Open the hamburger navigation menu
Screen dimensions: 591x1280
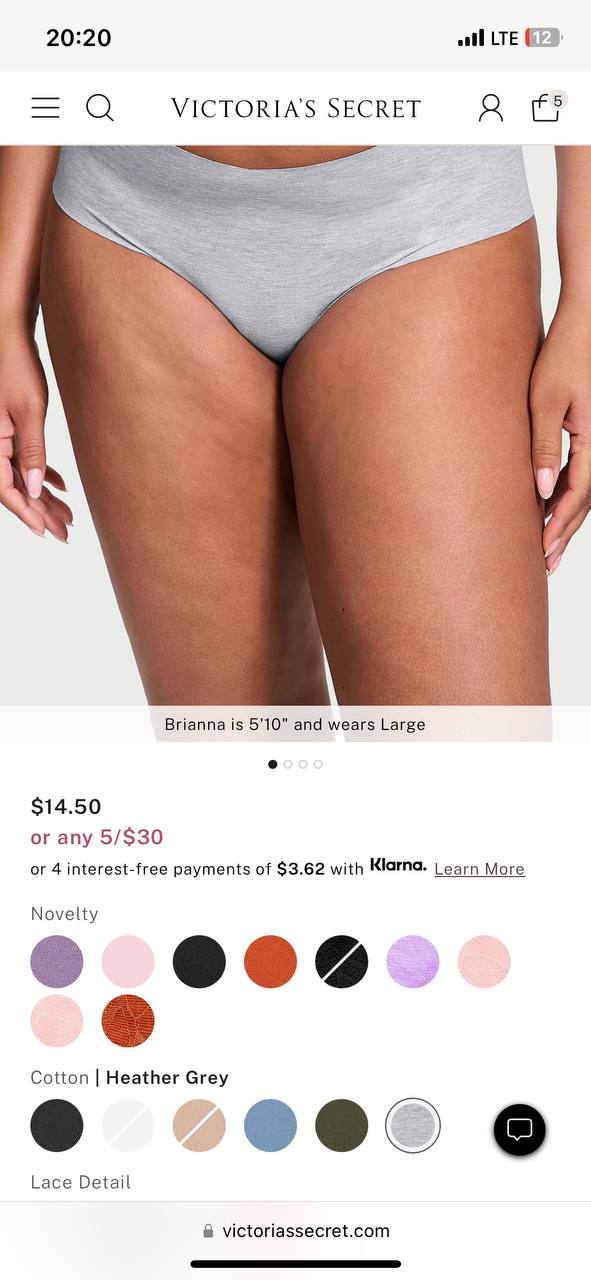coord(45,108)
